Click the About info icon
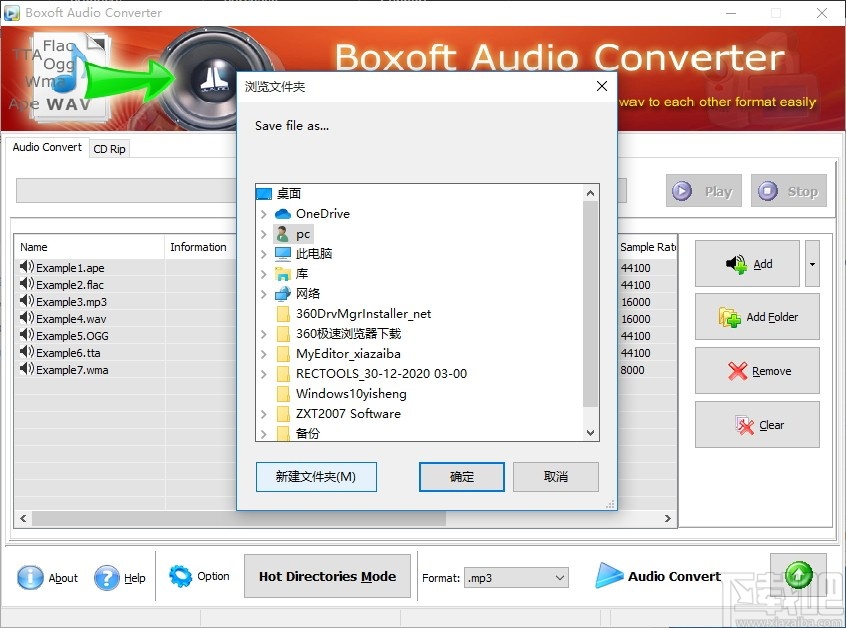Screen dimensions: 846x628 (x=32, y=577)
